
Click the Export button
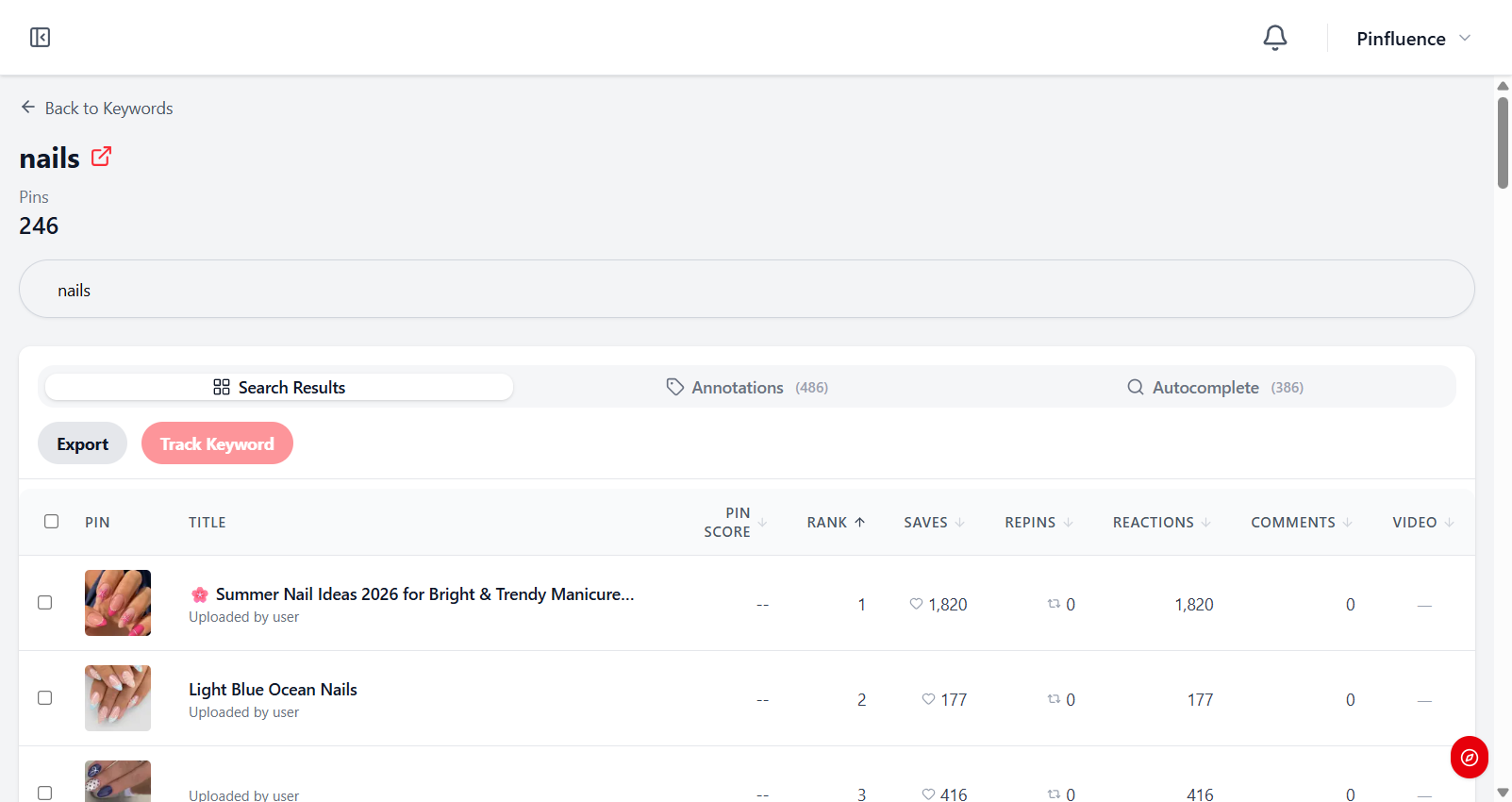pyautogui.click(x=82, y=443)
